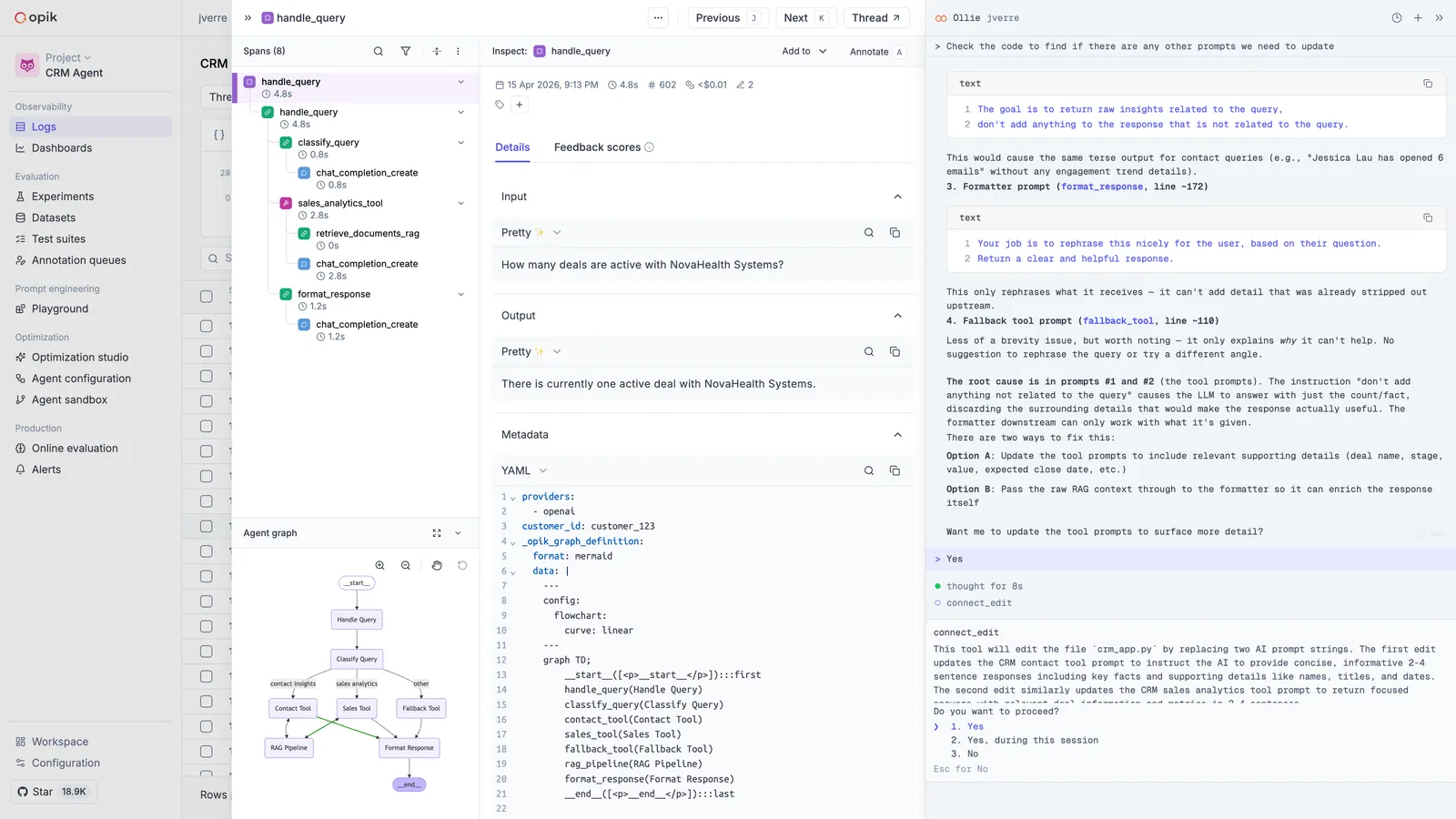Zoom in on the agent graph
This screenshot has width=1456, height=819.
coord(380,565)
